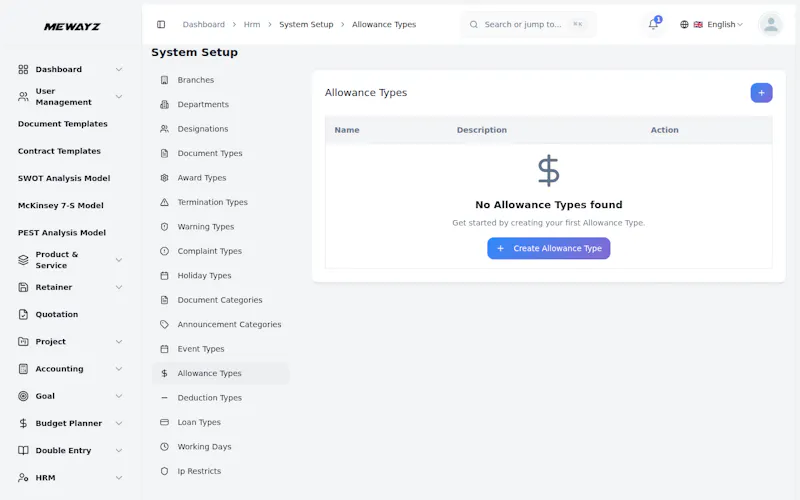Expand the Accounting menu chevron
The image size is (800, 500).
(119, 369)
